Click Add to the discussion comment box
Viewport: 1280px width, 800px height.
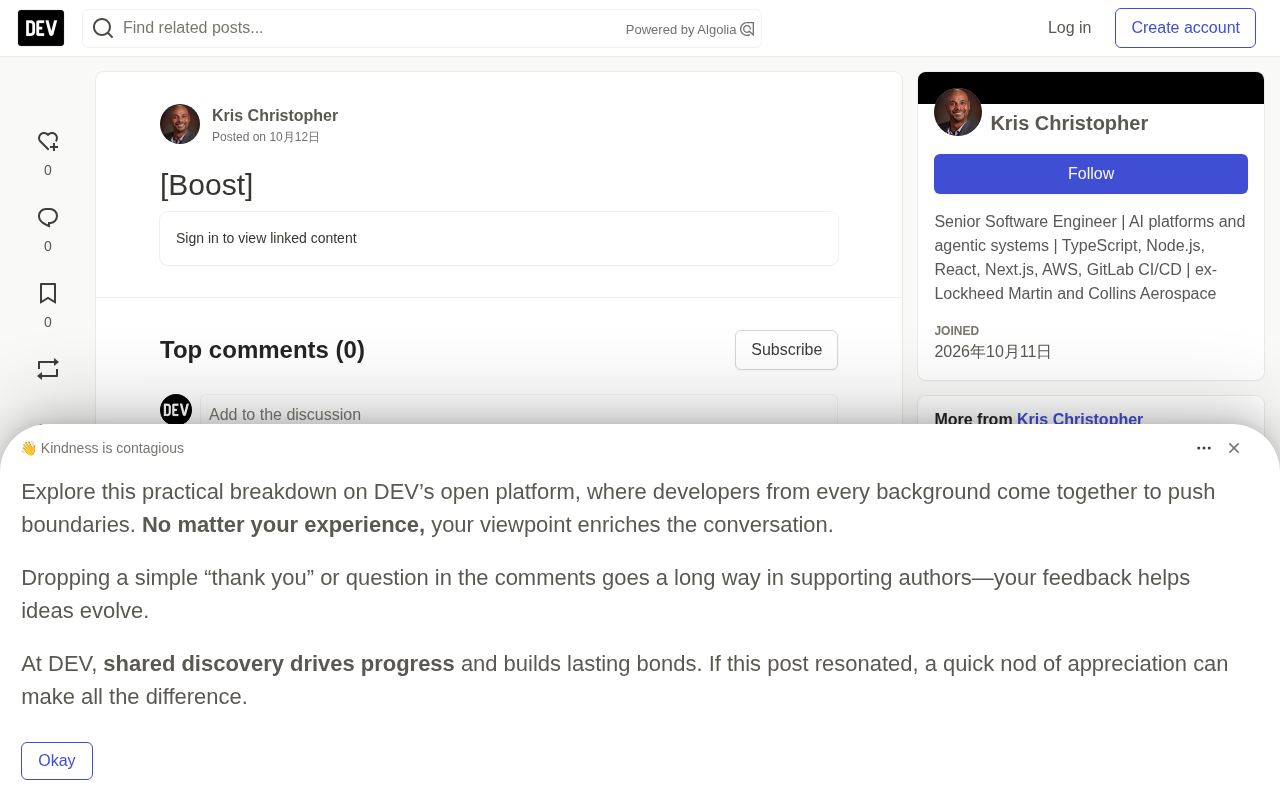(x=519, y=411)
